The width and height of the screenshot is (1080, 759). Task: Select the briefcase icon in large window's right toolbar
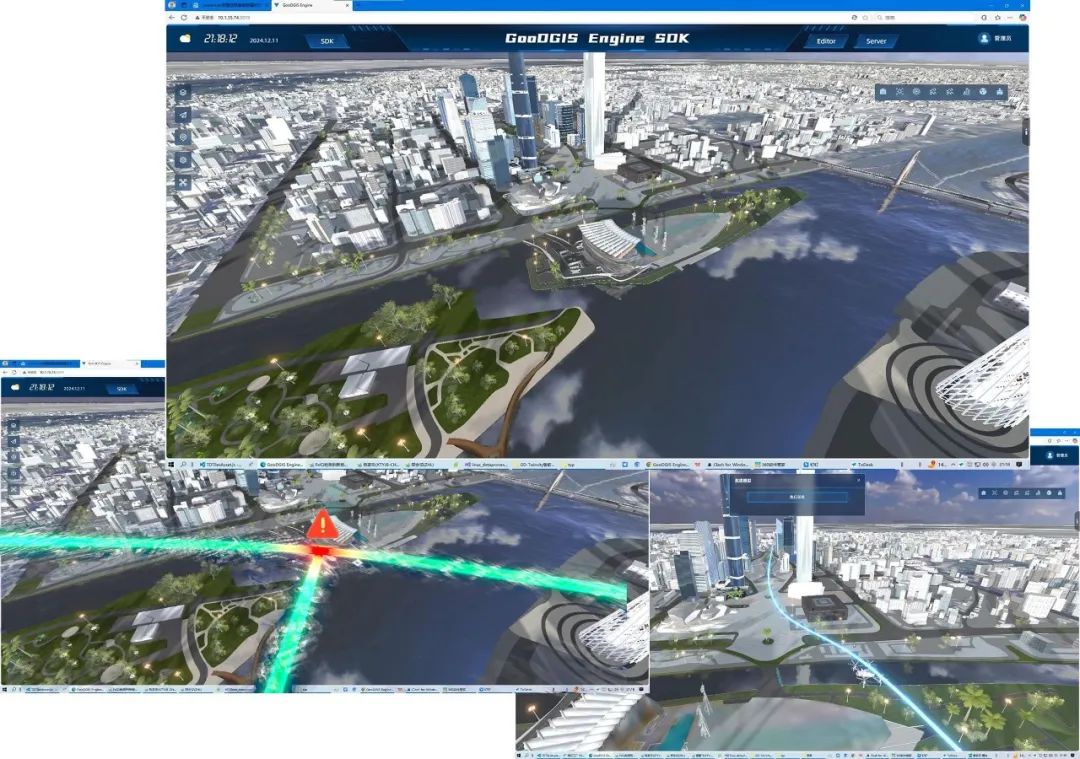[x=883, y=92]
